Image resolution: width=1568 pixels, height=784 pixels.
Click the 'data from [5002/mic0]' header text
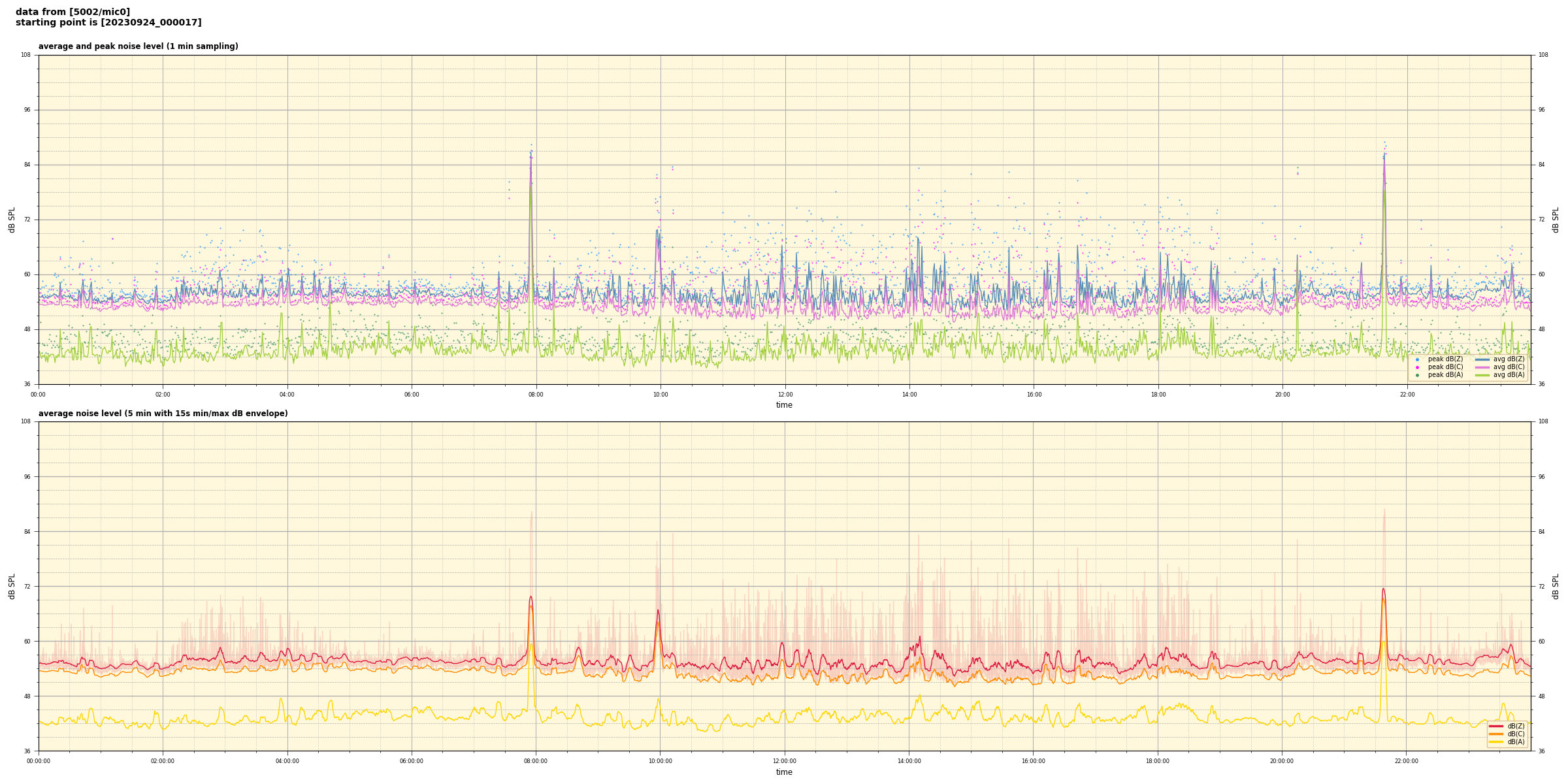[x=73, y=12]
